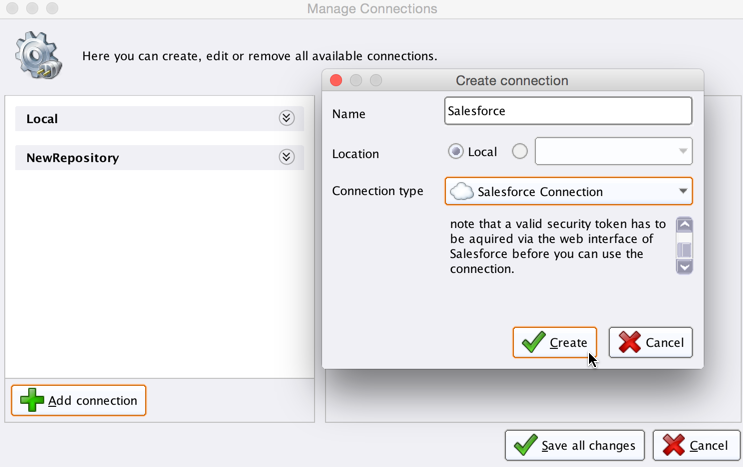Click the gear icon in Manage Connections header
The height and width of the screenshot is (467, 743).
coord(38,54)
